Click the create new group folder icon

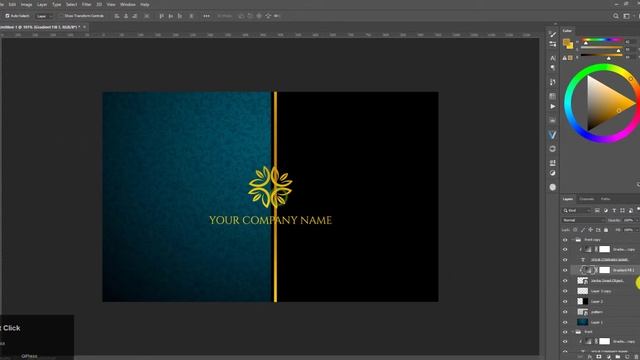click(618, 357)
